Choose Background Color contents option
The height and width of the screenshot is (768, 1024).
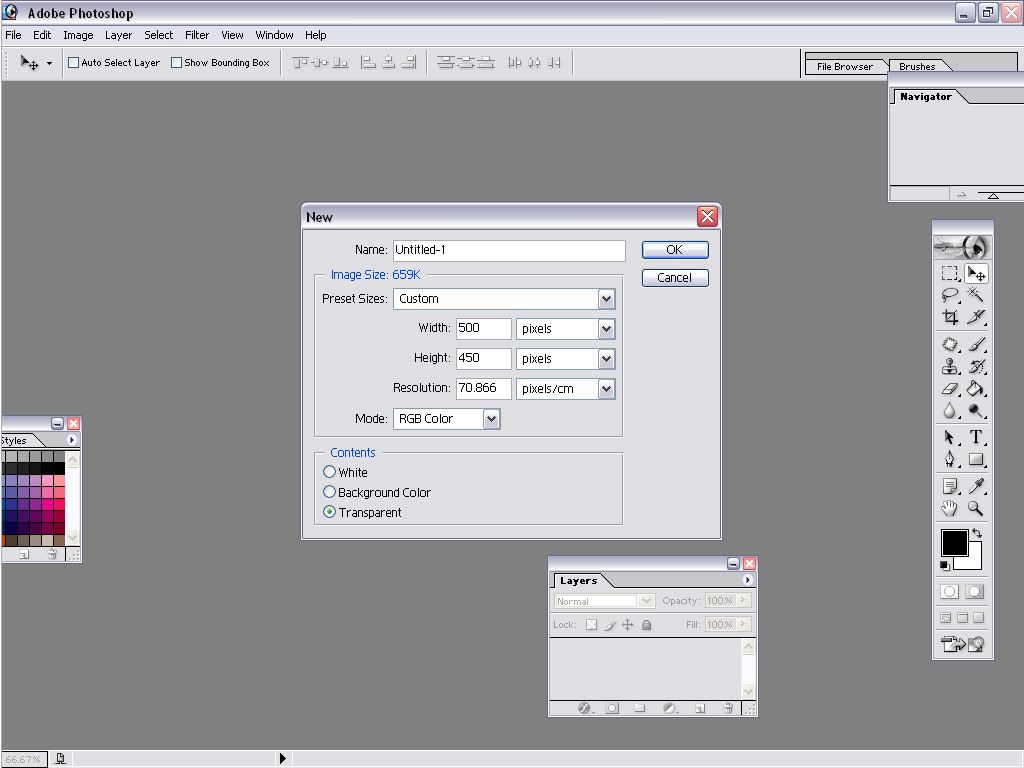point(330,492)
